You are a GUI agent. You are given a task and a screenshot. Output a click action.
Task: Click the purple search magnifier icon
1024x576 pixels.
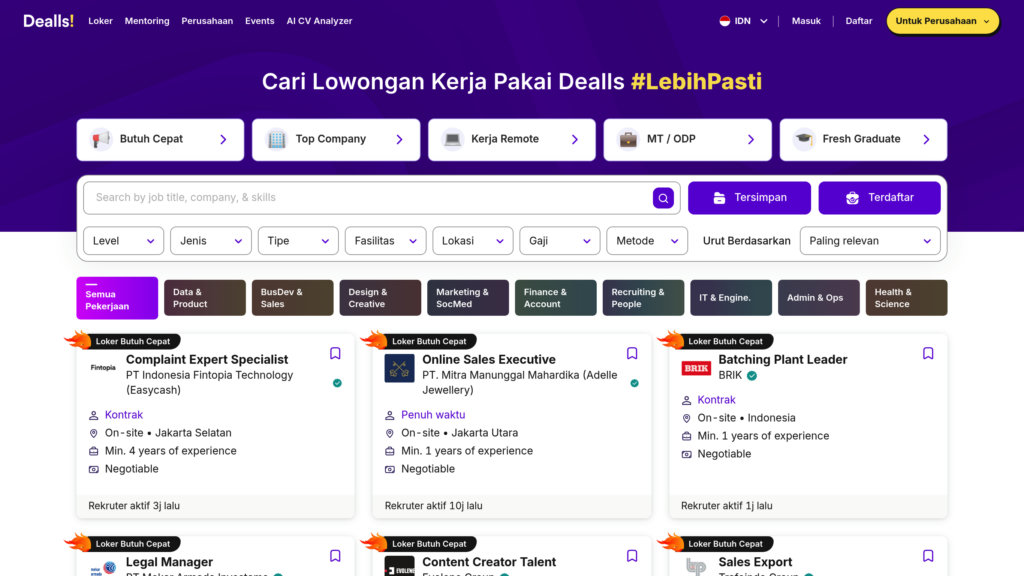663,198
